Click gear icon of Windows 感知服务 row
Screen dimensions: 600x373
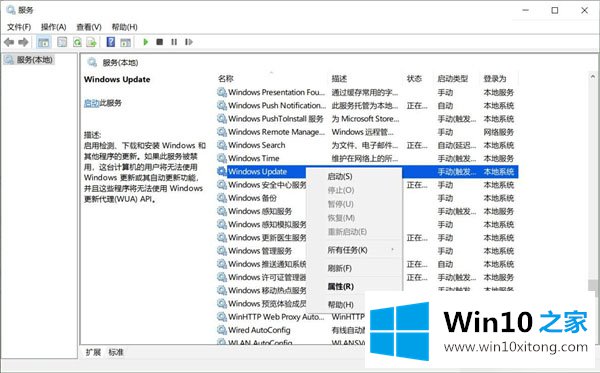tap(222, 211)
